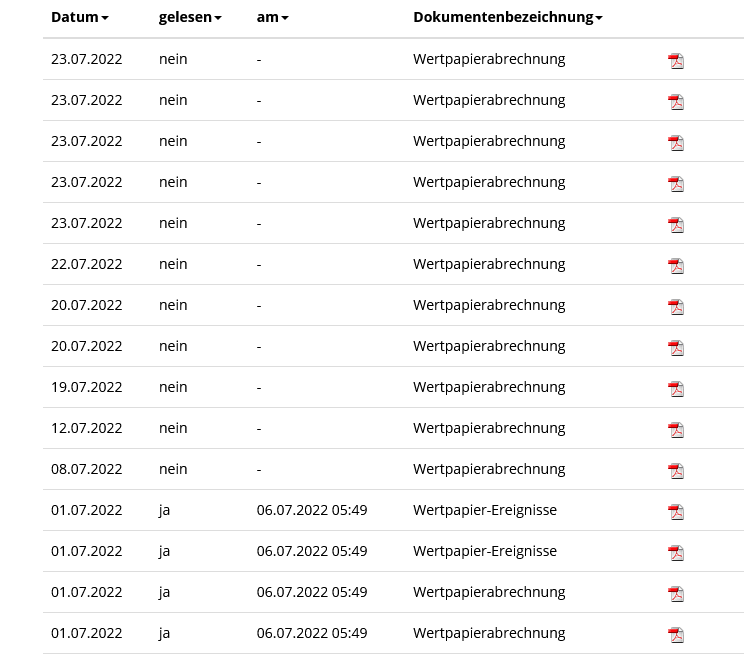Click Wertpapierabrechnung text dated 12.07.2022
Image resolution: width=744 pixels, height=656 pixels.
489,428
